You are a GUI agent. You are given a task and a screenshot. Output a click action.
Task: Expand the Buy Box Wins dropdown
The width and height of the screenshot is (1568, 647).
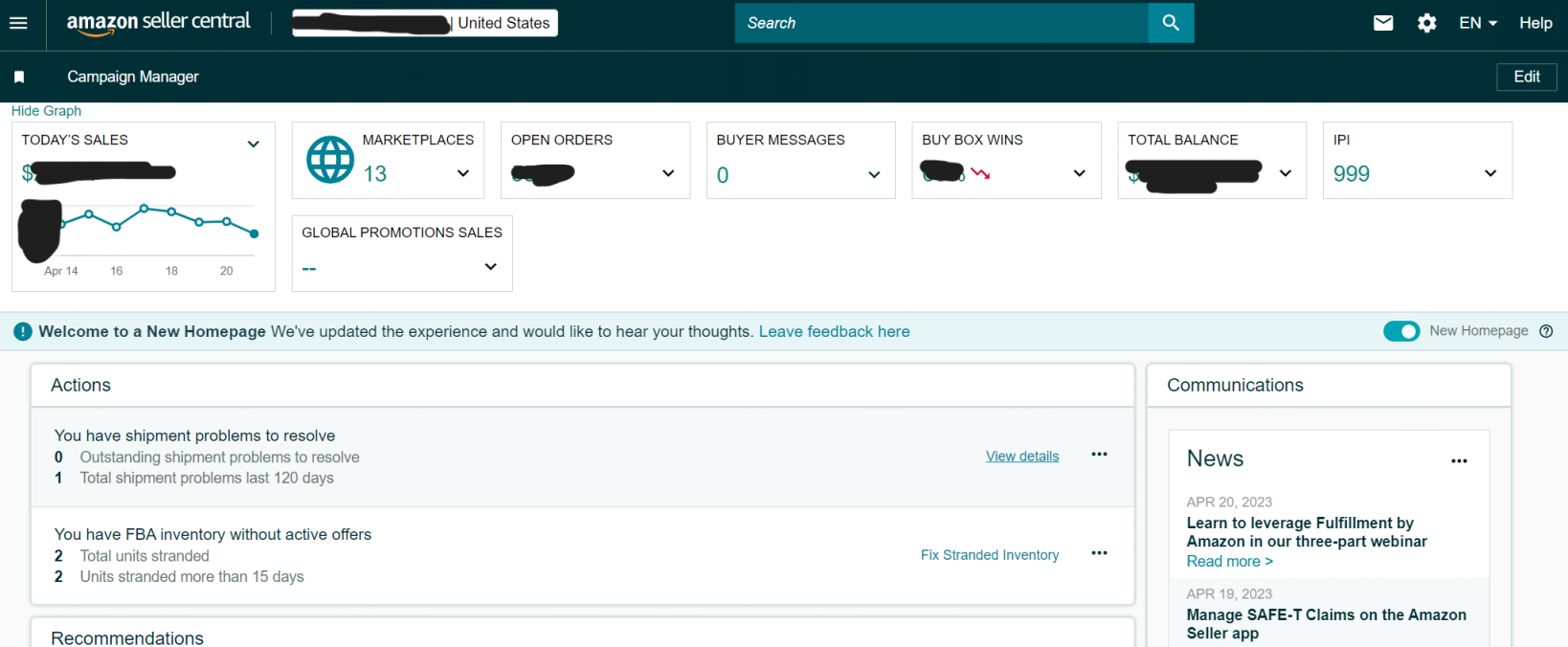point(1080,173)
